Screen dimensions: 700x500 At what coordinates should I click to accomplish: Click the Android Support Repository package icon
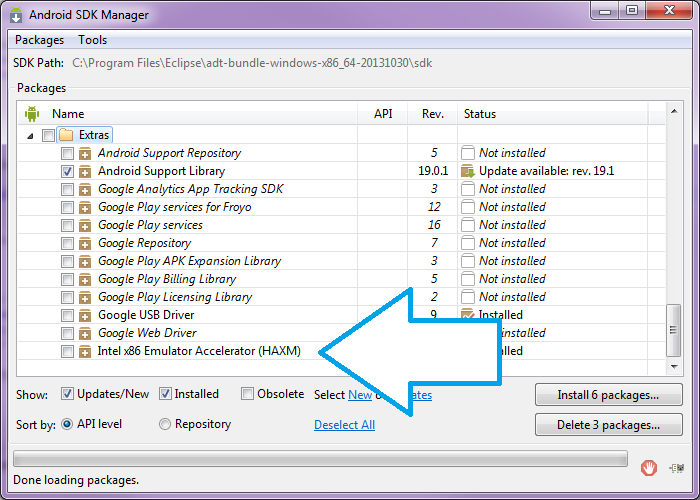pos(85,153)
